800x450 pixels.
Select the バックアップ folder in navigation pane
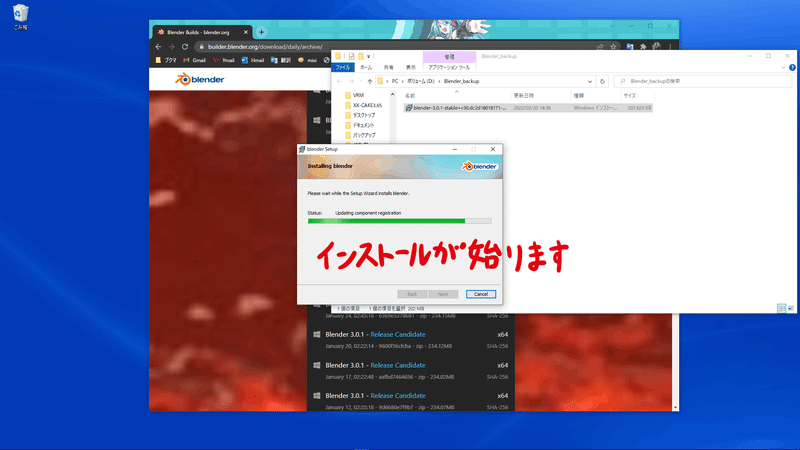(360, 135)
